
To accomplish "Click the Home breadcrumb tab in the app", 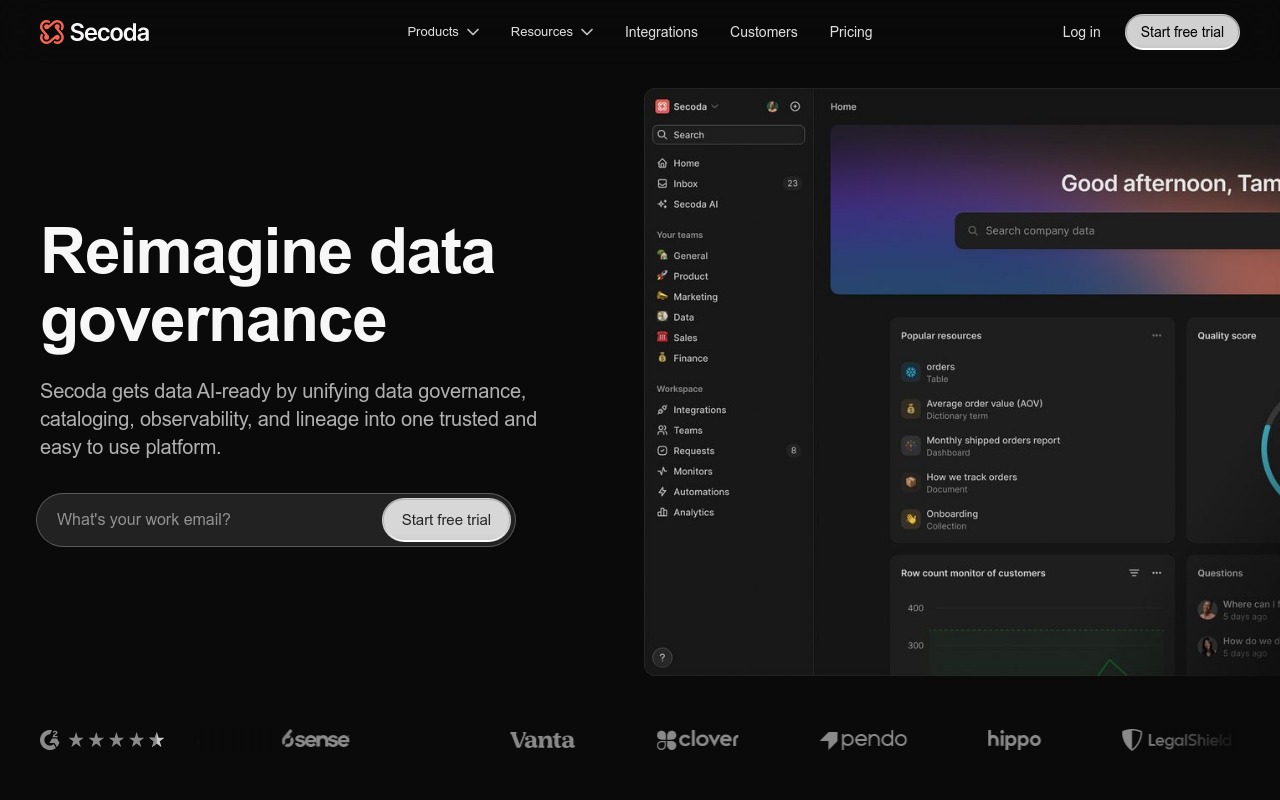I will click(x=843, y=107).
